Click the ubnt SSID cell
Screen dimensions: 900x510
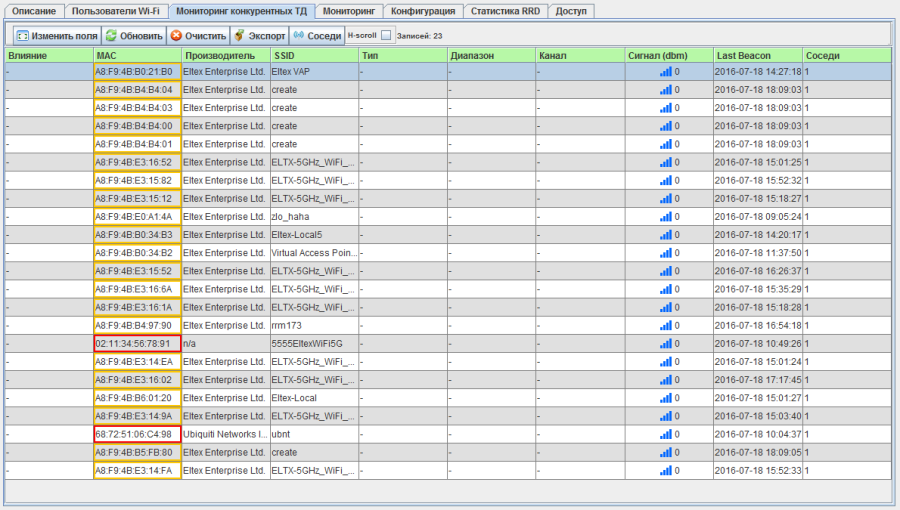point(315,434)
